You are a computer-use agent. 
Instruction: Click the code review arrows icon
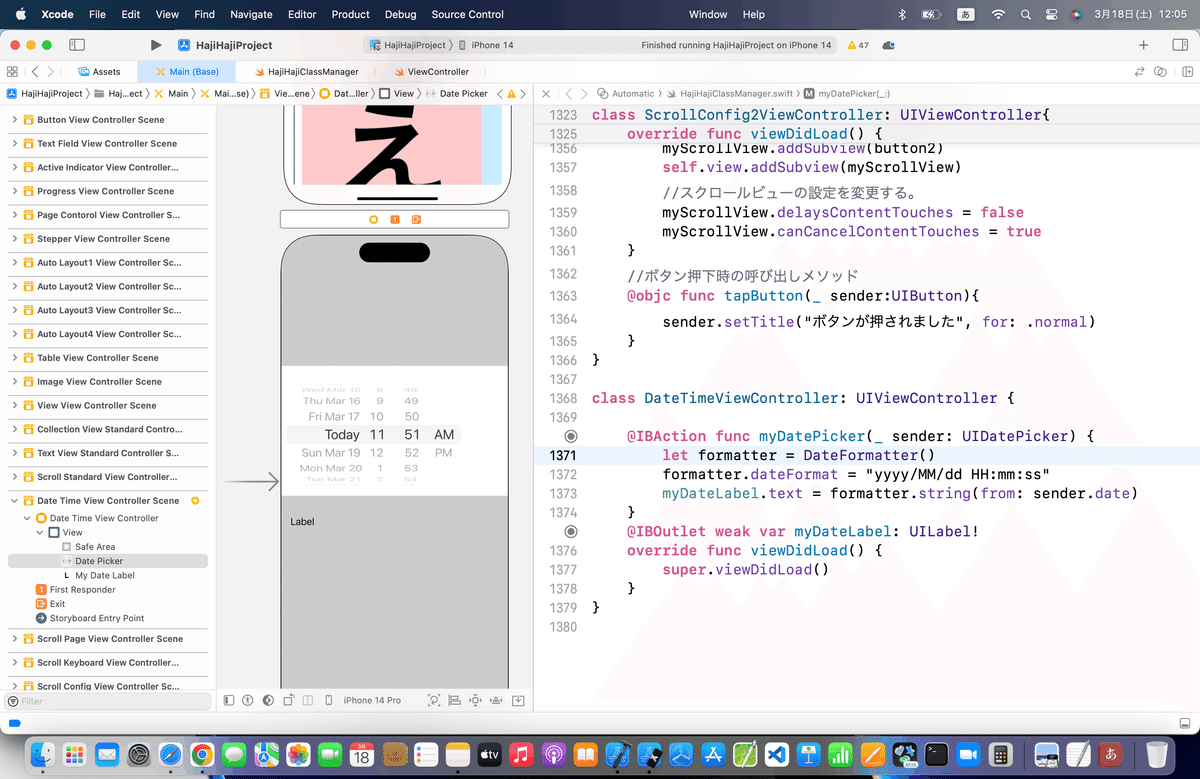point(1139,72)
